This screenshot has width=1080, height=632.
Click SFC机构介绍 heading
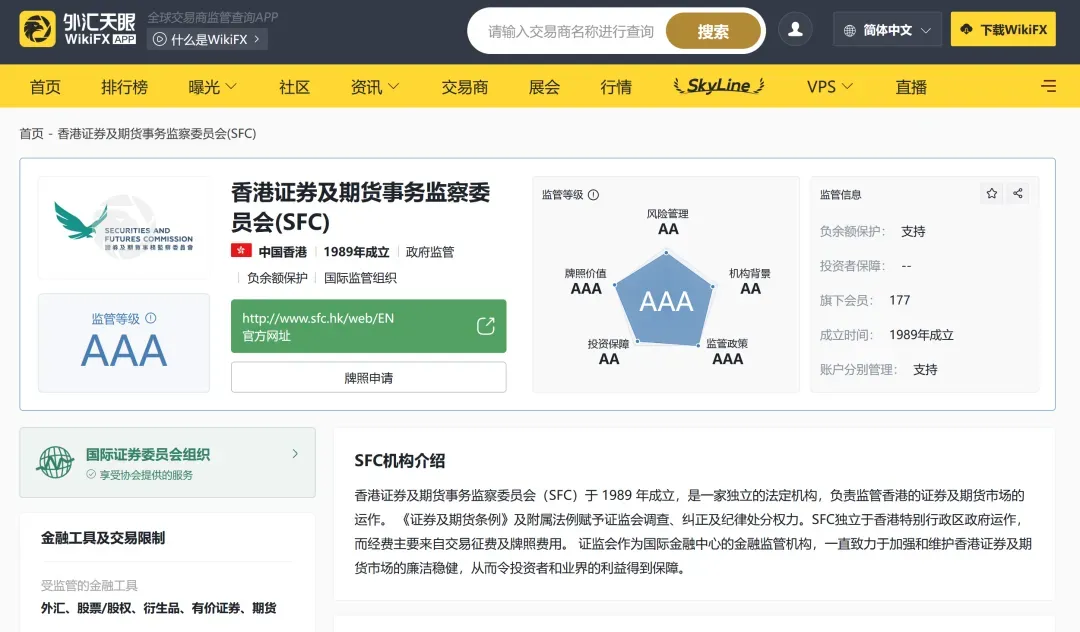coord(399,461)
